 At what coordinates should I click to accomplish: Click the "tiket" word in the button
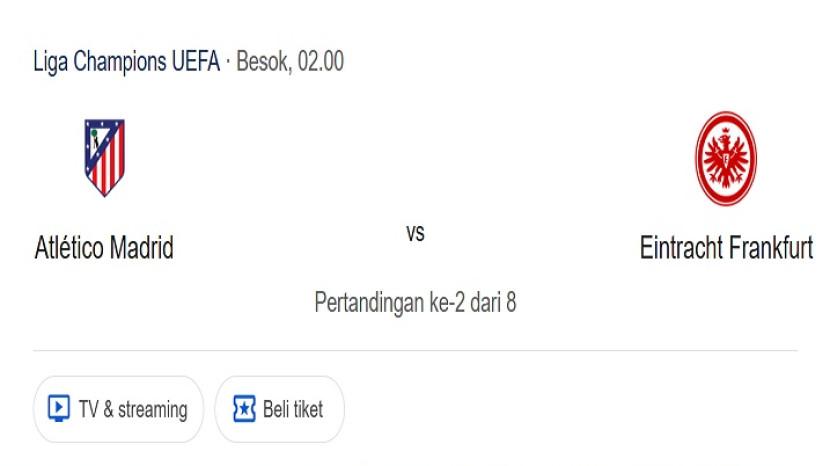308,409
